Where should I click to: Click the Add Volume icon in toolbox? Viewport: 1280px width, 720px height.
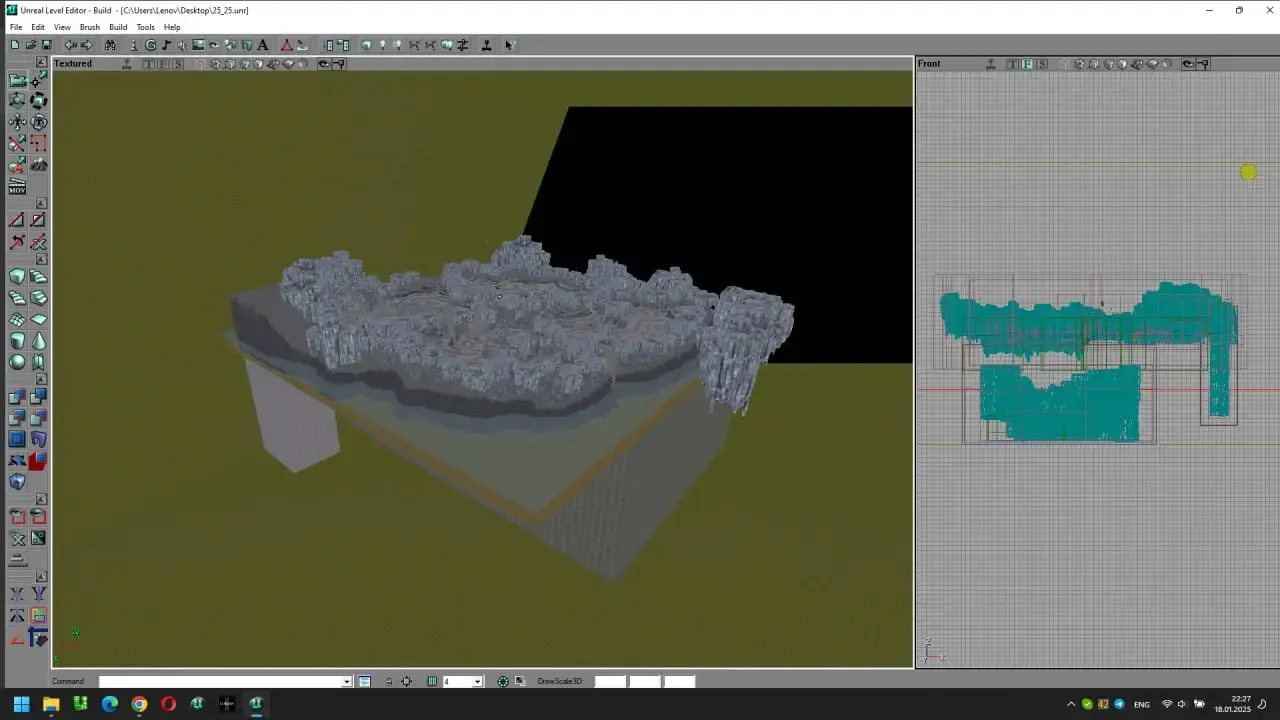click(x=17, y=481)
